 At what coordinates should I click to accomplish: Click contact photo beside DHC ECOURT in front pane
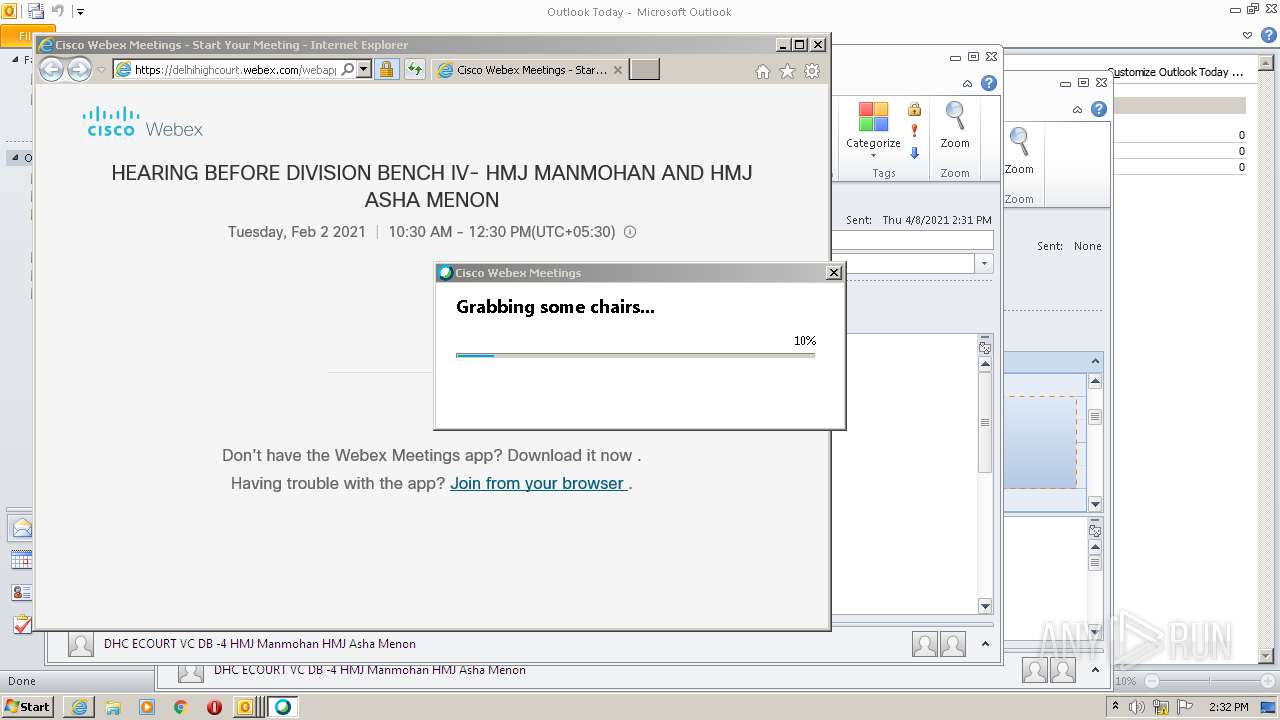(x=81, y=644)
